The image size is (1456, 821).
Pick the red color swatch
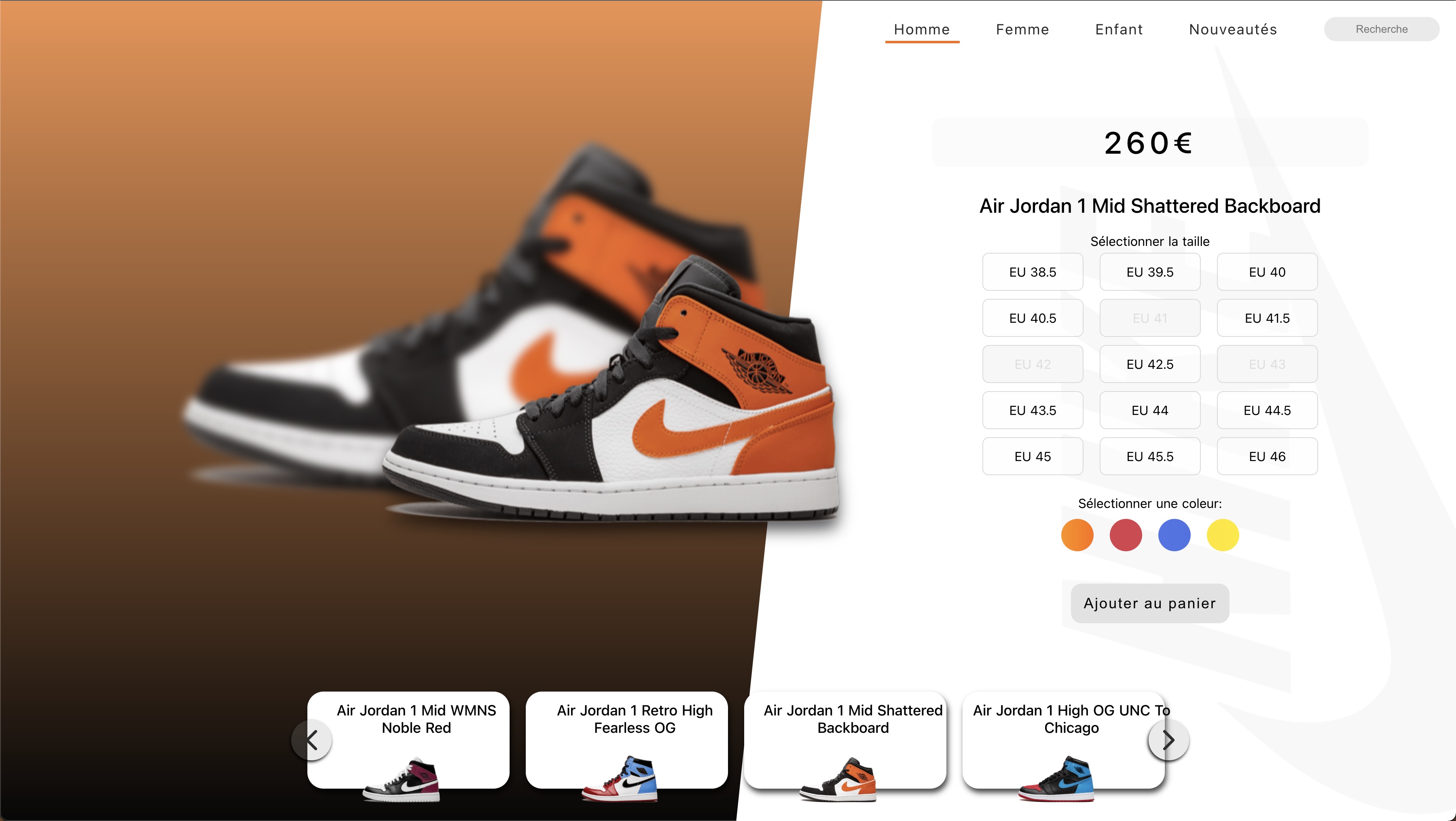(x=1126, y=535)
